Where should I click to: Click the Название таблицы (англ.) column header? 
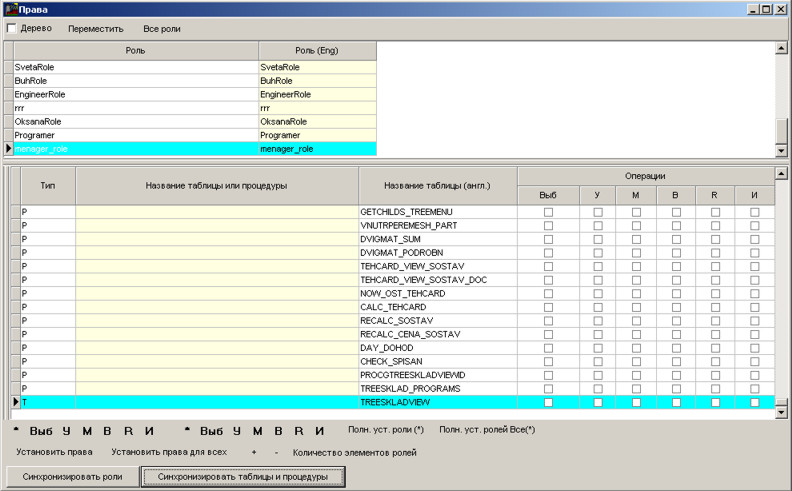tap(437, 186)
